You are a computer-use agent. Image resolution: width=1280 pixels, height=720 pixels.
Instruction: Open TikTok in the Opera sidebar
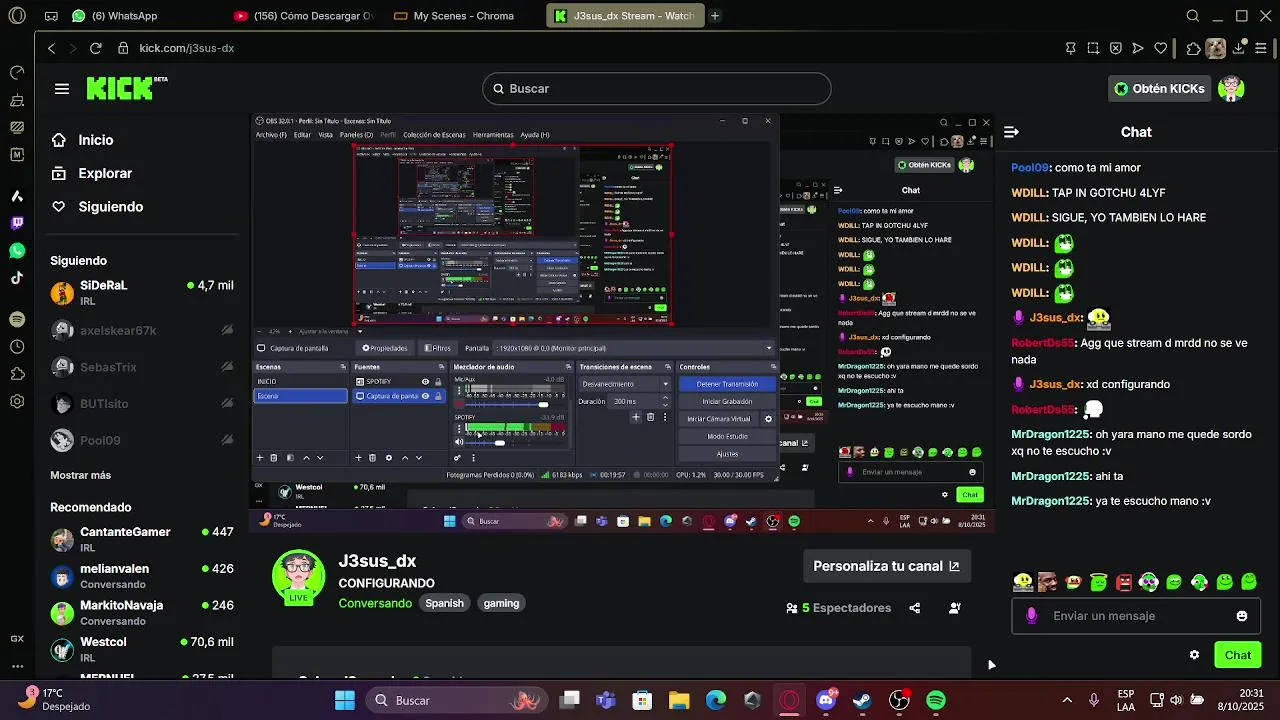17,278
